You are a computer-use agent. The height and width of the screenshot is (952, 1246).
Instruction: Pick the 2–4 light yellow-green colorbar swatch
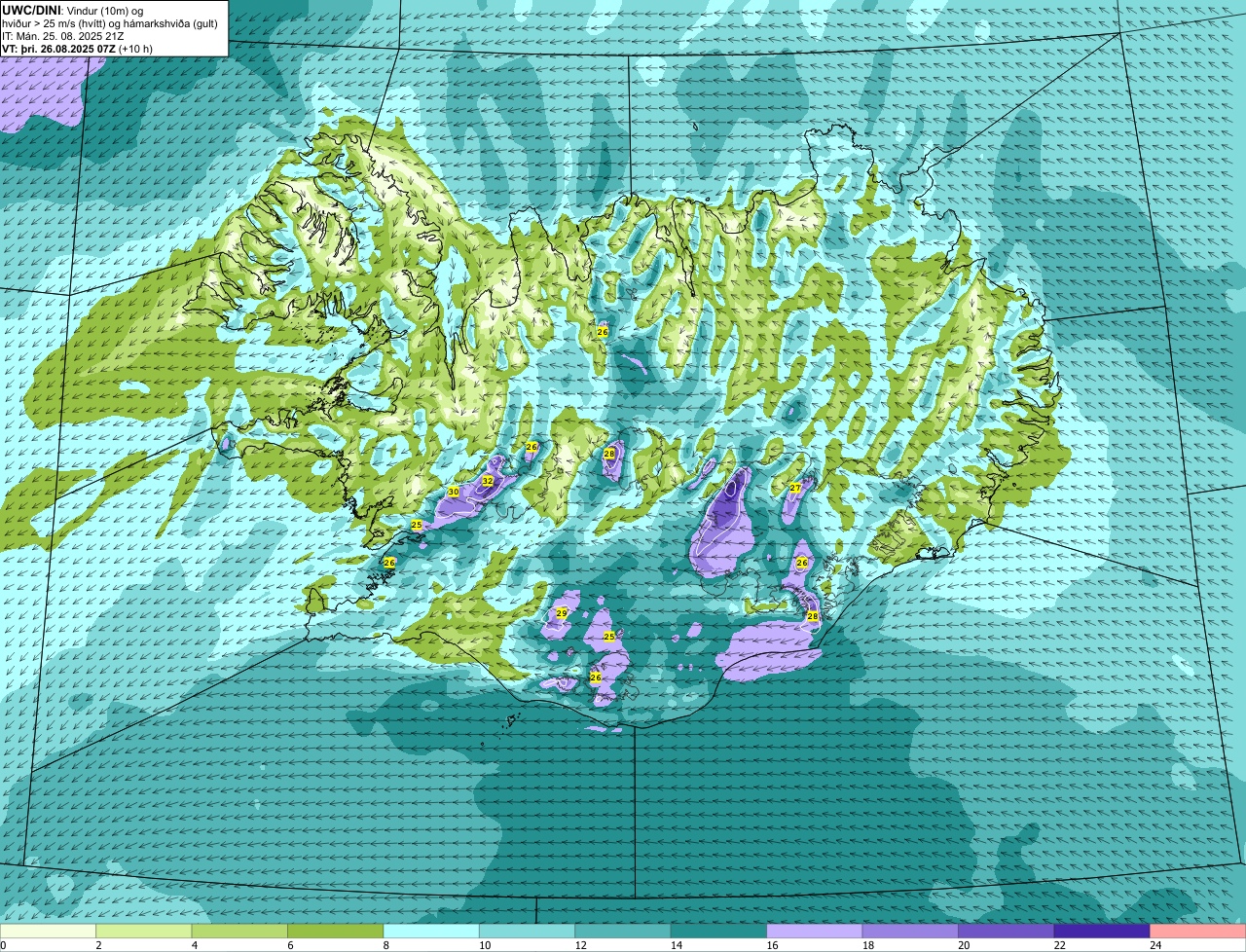pyautogui.click(x=144, y=931)
